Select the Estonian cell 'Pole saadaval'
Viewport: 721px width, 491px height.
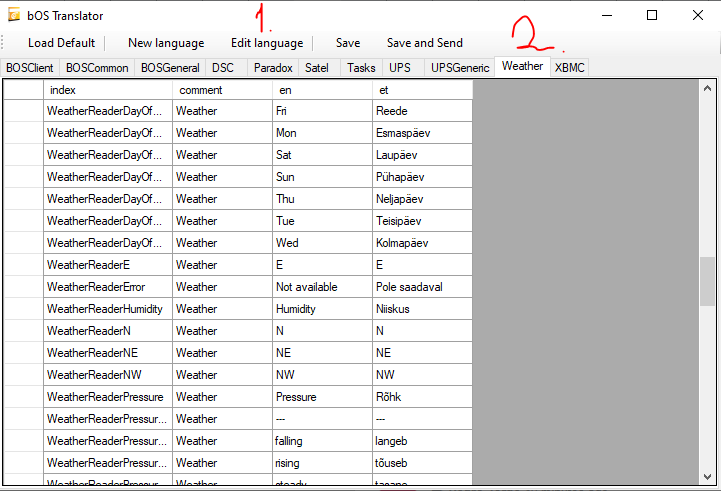pyautogui.click(x=422, y=287)
